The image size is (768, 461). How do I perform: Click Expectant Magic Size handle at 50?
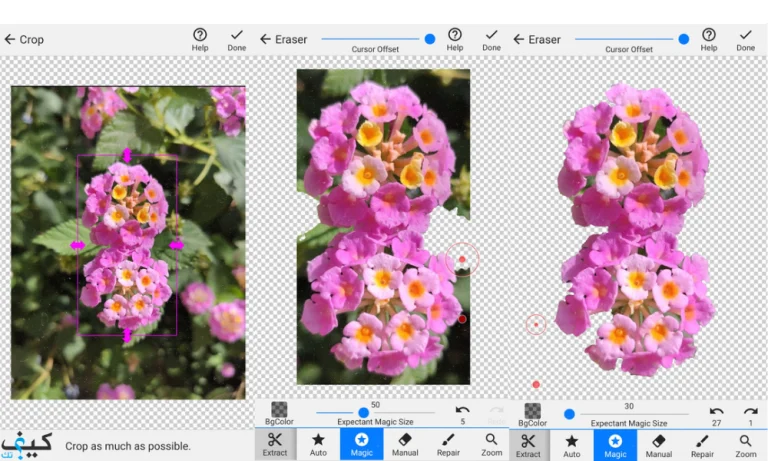pos(363,412)
